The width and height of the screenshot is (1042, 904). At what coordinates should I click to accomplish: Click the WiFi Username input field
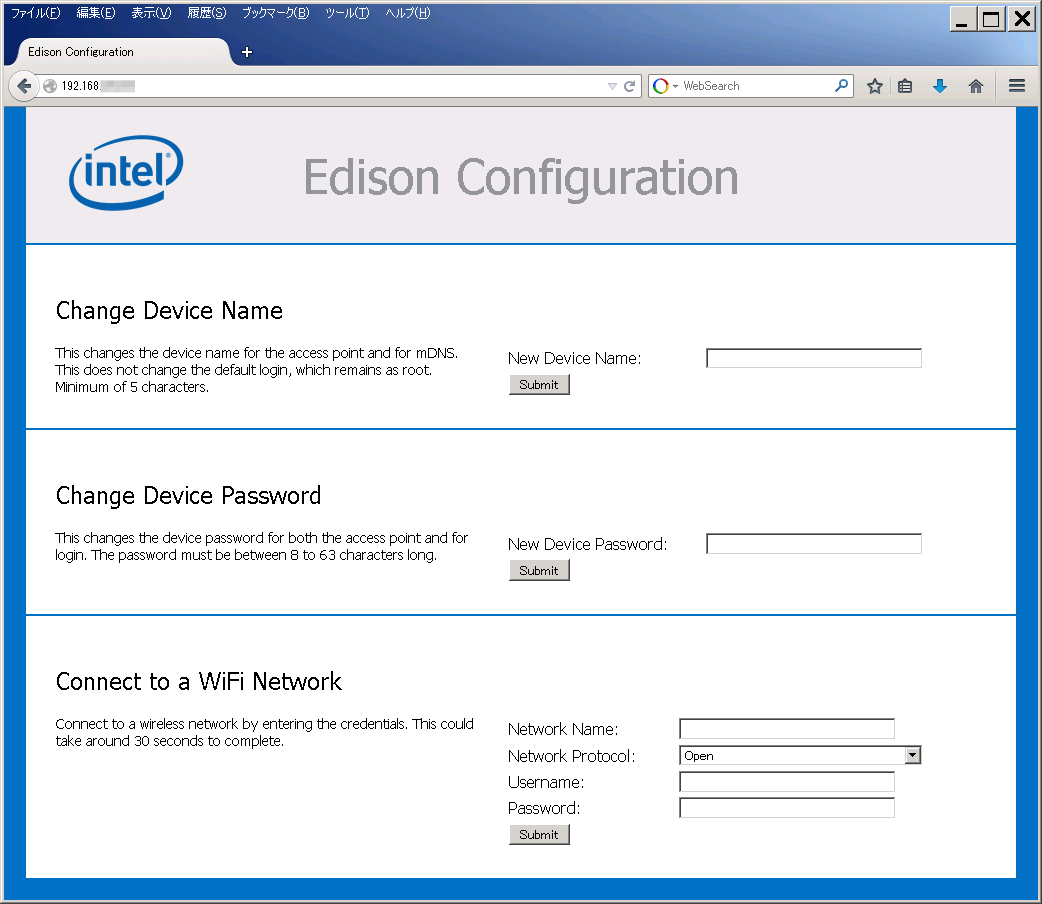click(x=787, y=782)
